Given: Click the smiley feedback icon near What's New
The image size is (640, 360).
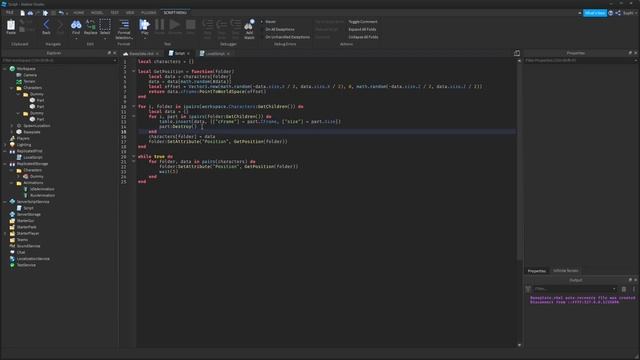Looking at the screenshot, I should click(611, 13).
